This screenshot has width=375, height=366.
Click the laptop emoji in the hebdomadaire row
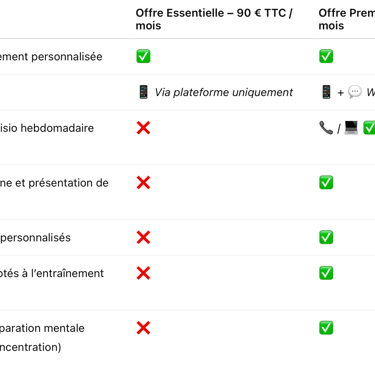coord(351,128)
